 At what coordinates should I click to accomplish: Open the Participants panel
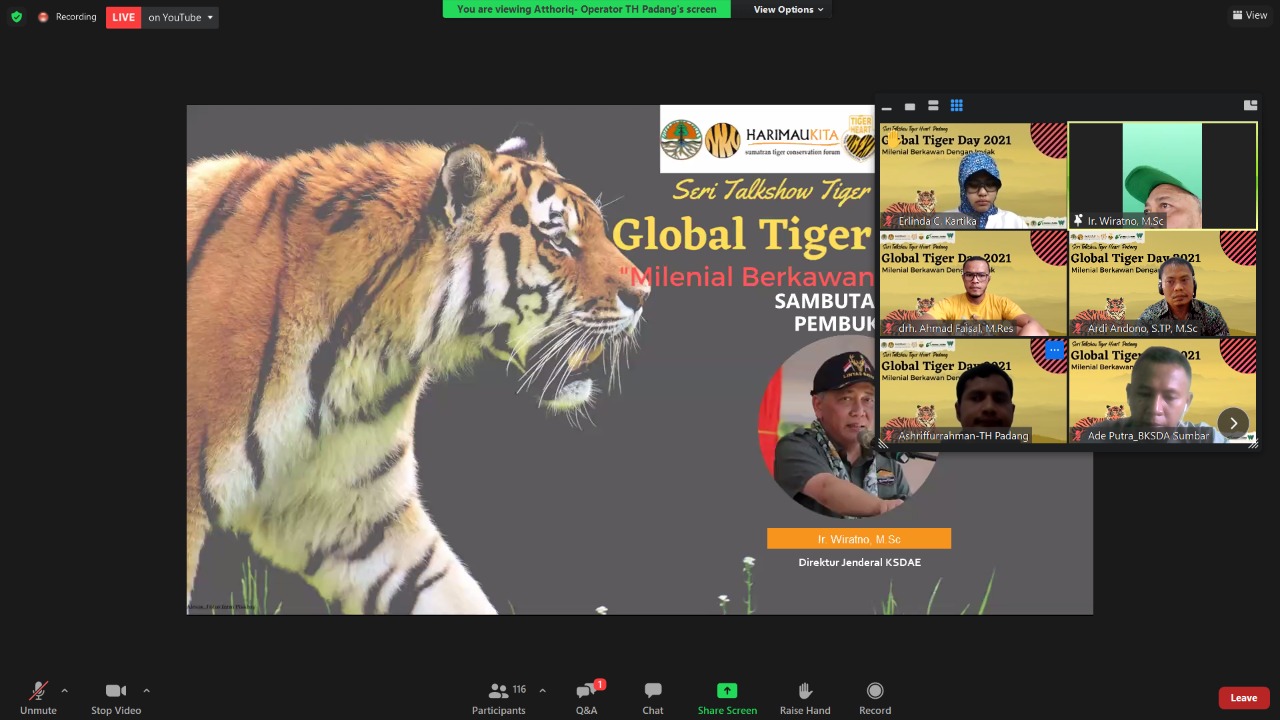(x=499, y=697)
